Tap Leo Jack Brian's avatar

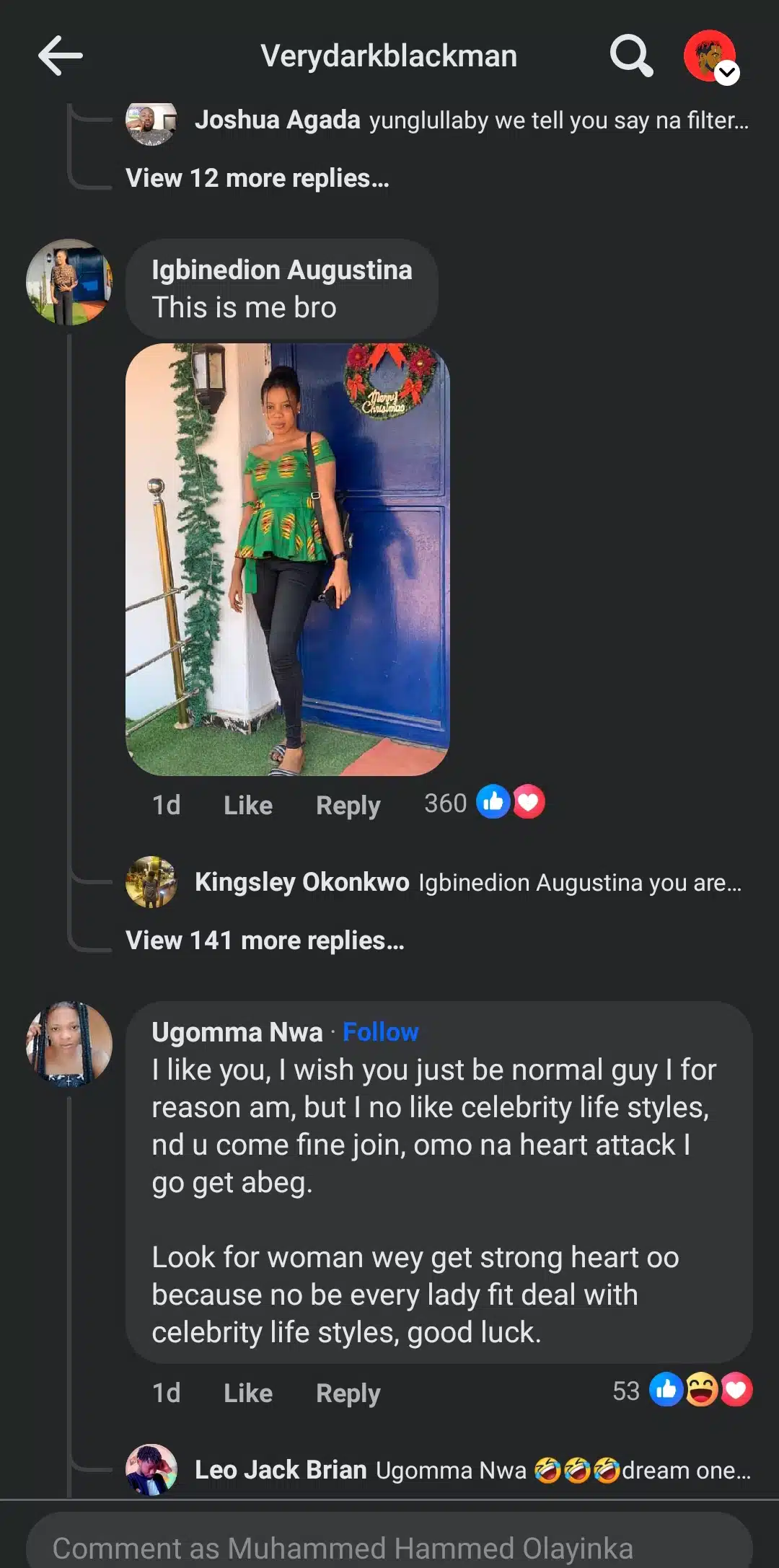pyautogui.click(x=151, y=1469)
